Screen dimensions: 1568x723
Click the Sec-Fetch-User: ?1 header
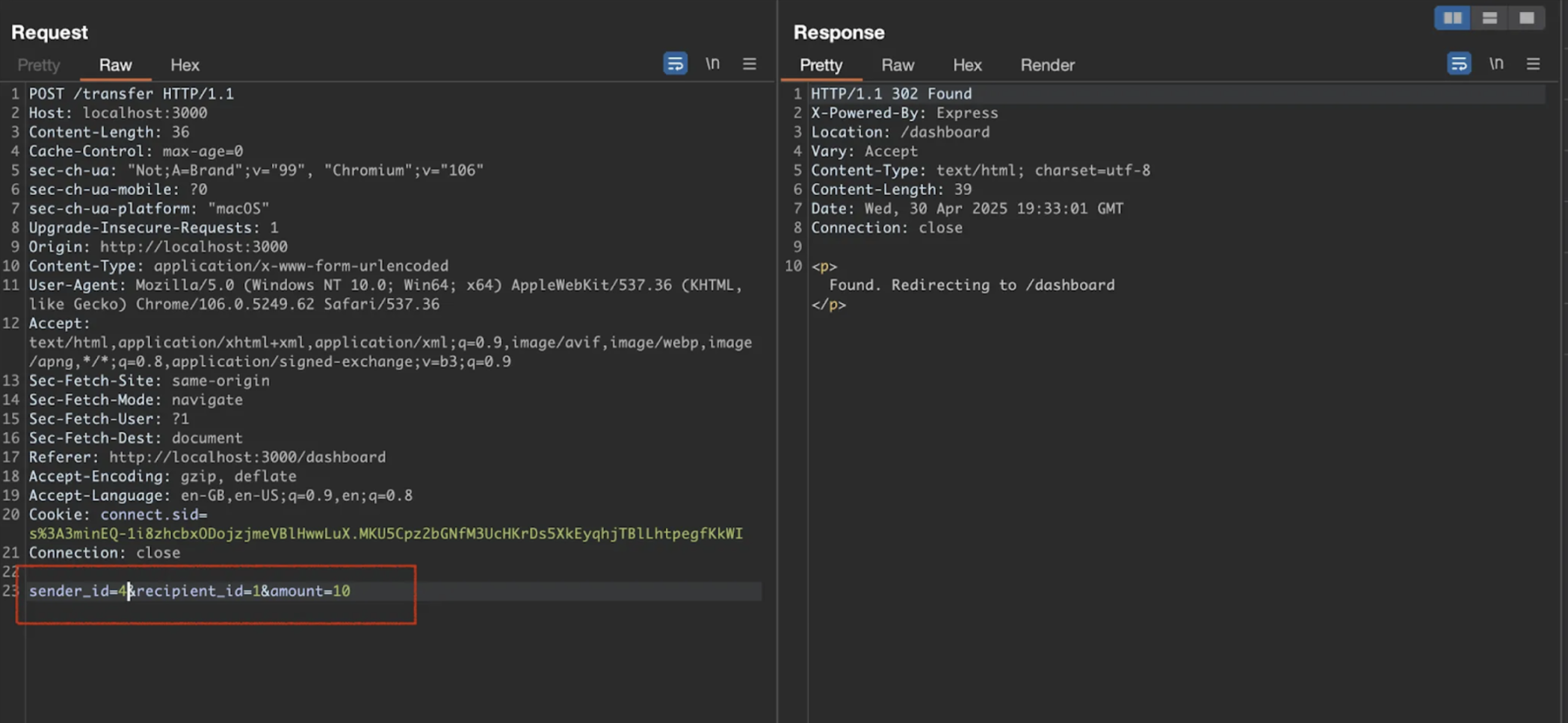pos(109,419)
